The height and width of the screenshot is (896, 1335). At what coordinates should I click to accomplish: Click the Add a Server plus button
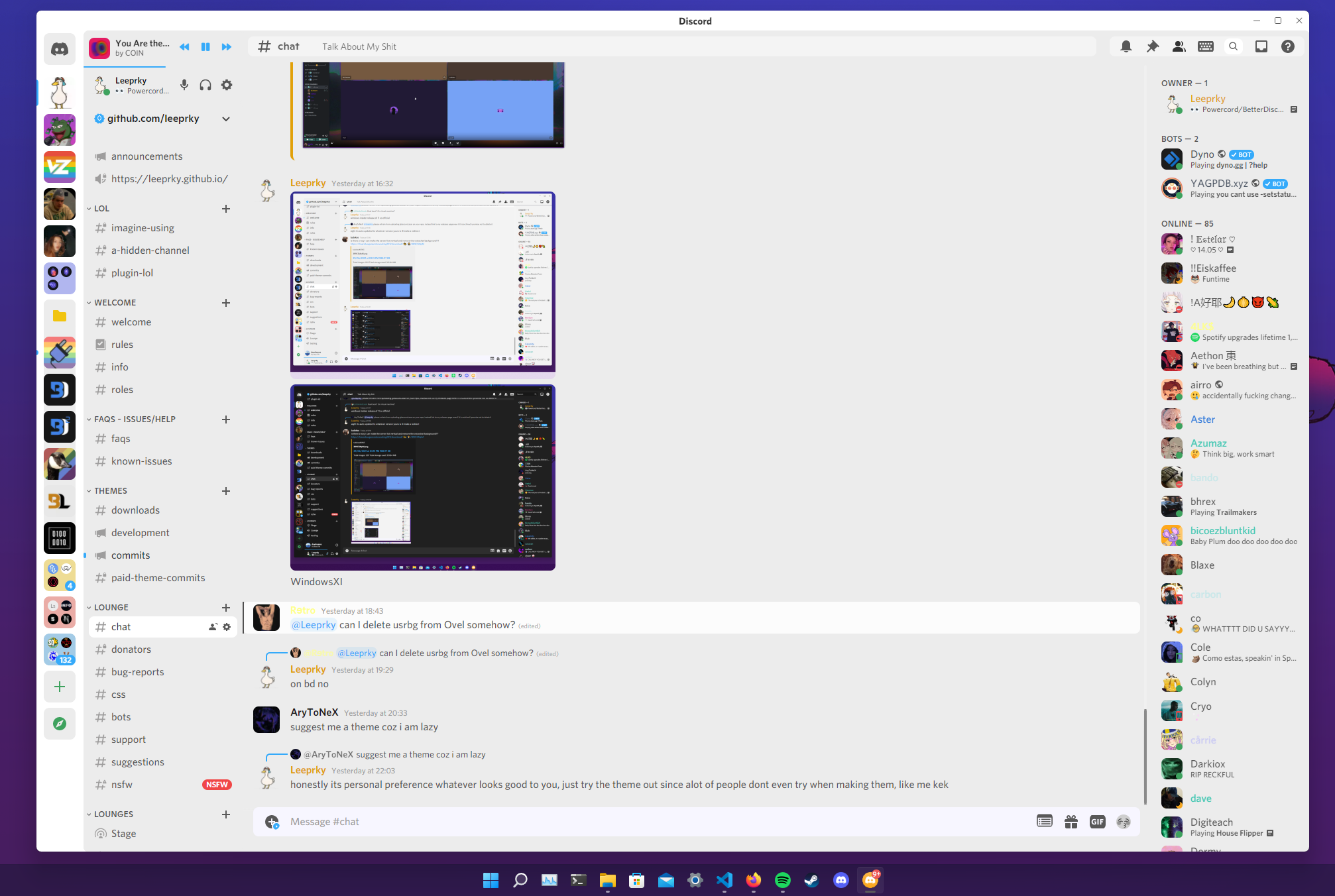coord(60,687)
